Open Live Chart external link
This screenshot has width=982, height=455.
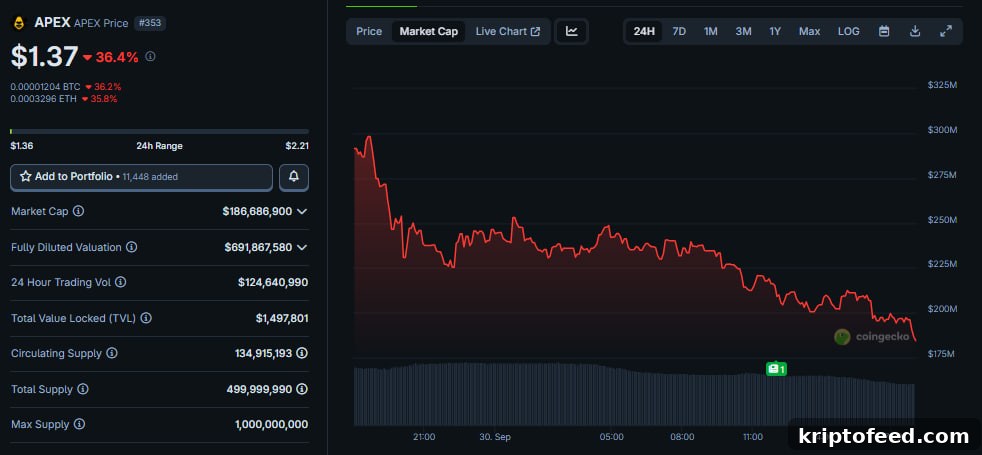[508, 31]
